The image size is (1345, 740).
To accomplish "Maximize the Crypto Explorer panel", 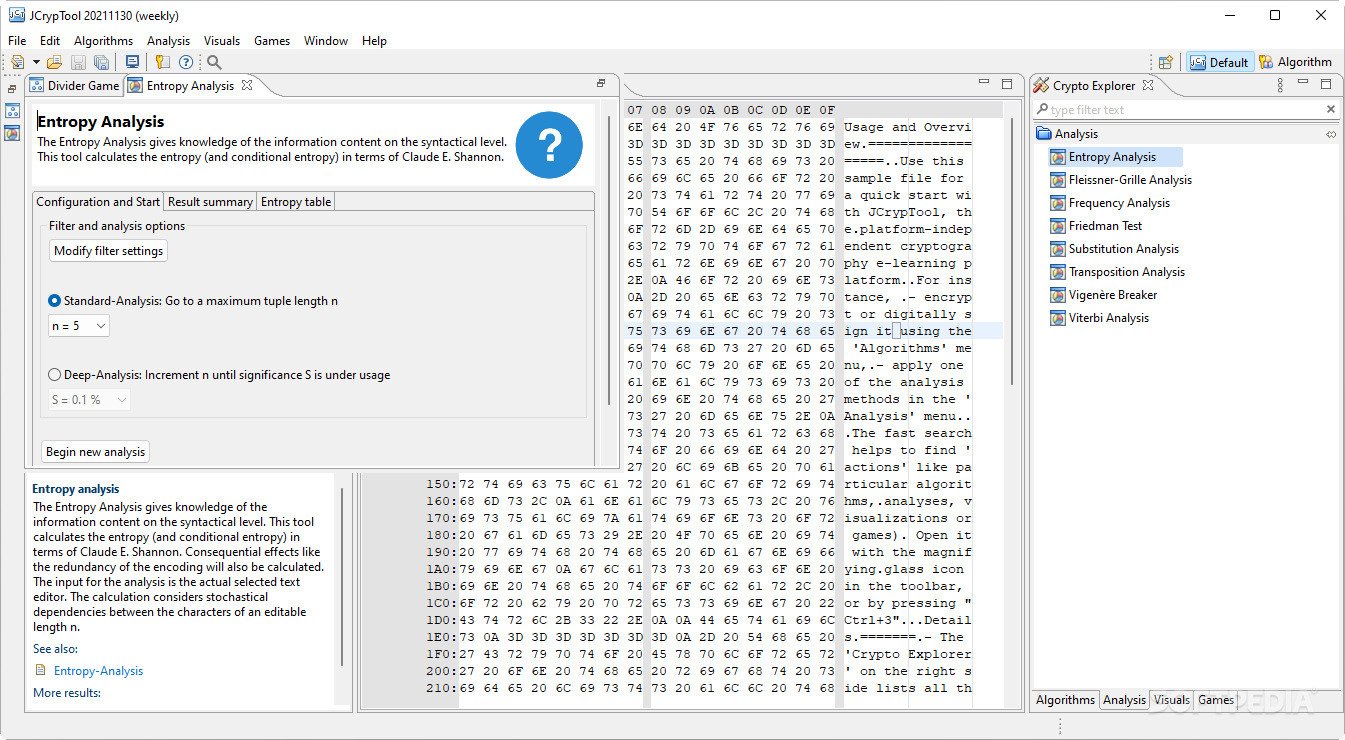I will 1326,84.
